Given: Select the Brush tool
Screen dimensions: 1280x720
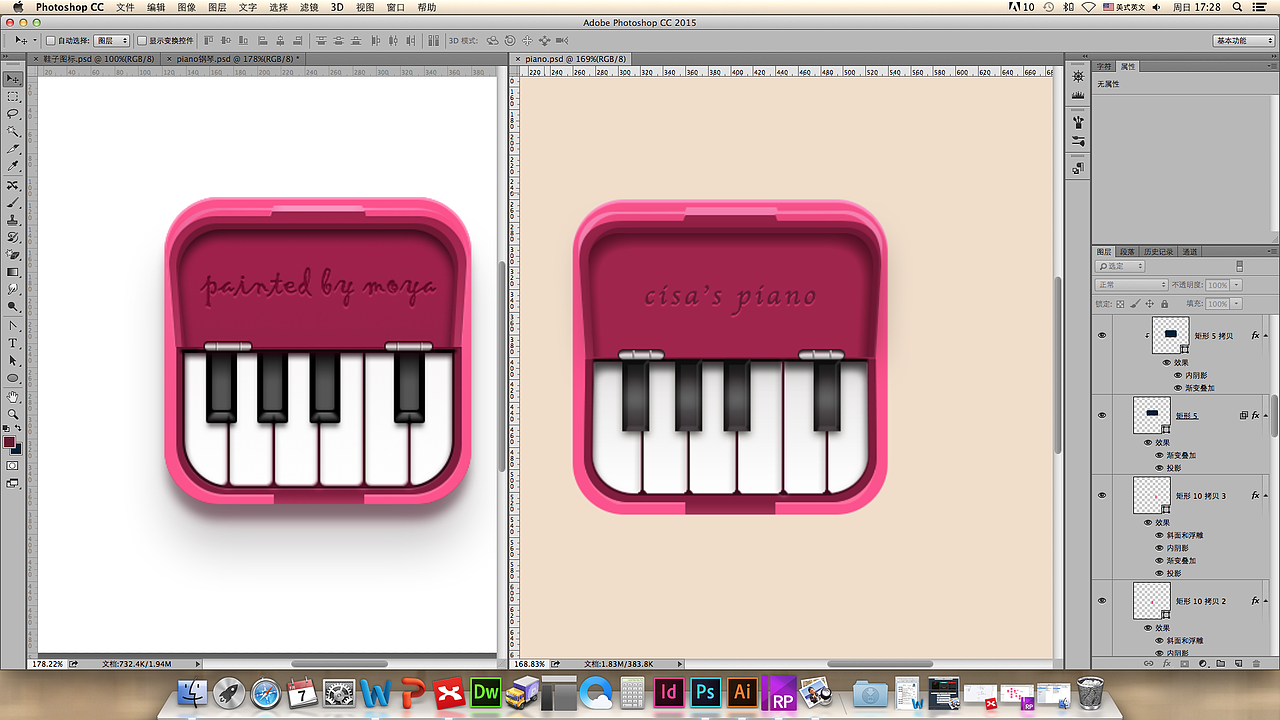Looking at the screenshot, I should coord(13,203).
